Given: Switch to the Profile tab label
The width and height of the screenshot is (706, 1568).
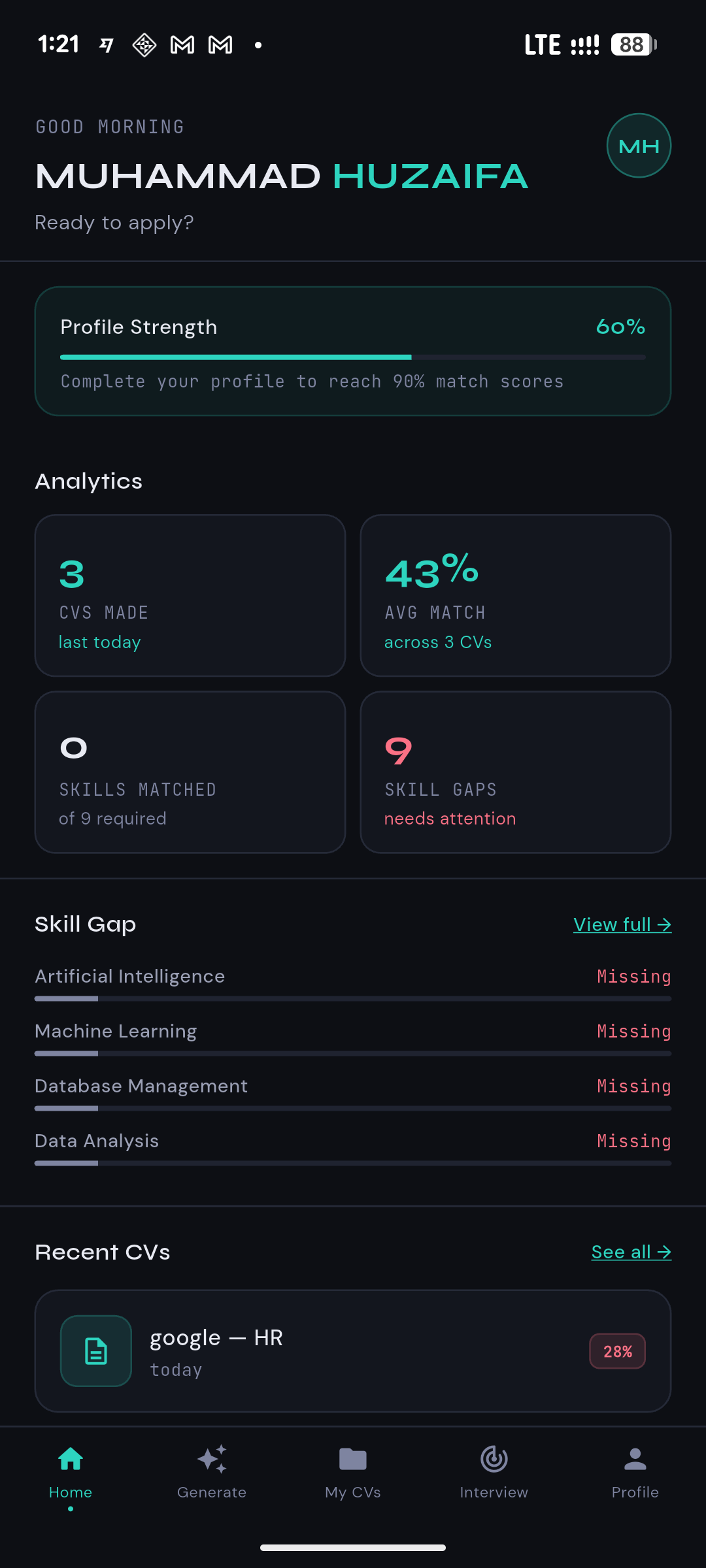Looking at the screenshot, I should [x=635, y=1492].
